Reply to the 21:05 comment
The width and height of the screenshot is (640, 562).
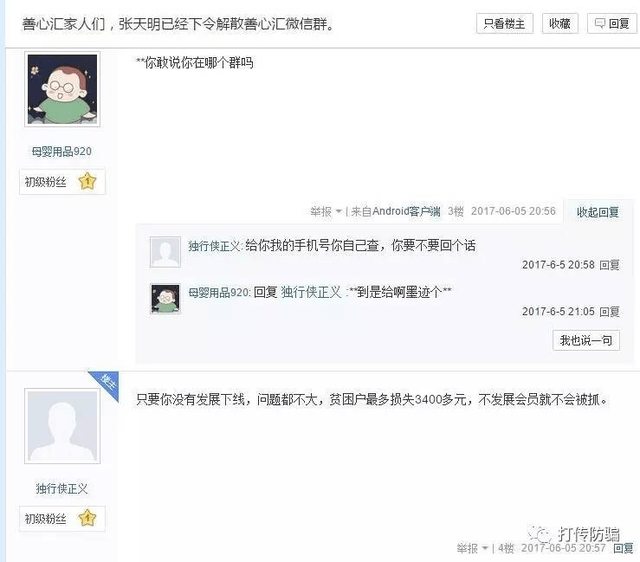tap(609, 312)
